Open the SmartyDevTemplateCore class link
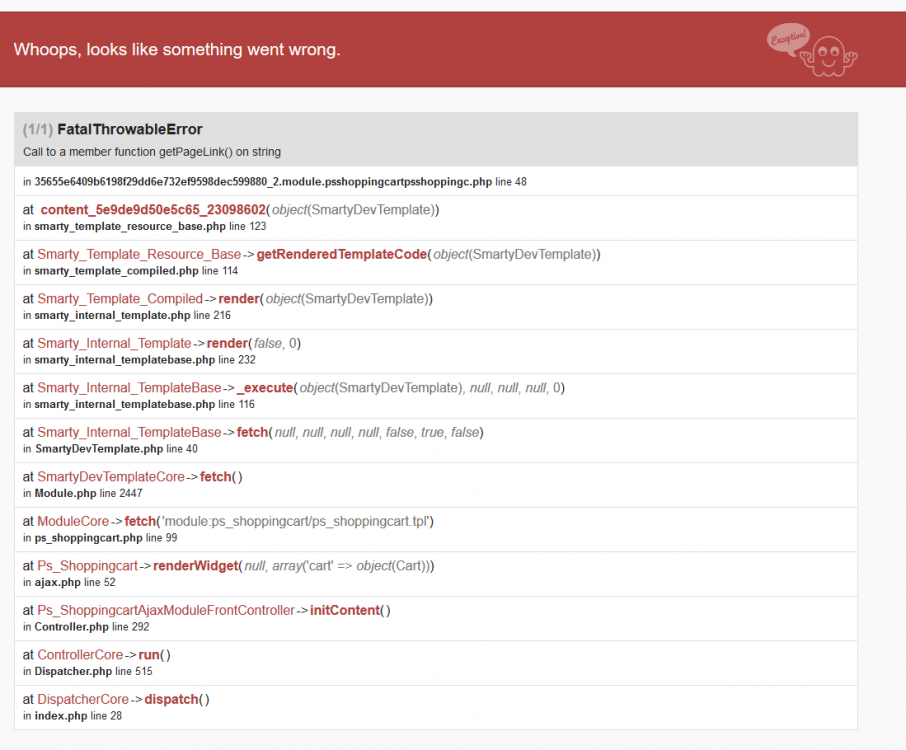906x750 pixels. [111, 477]
